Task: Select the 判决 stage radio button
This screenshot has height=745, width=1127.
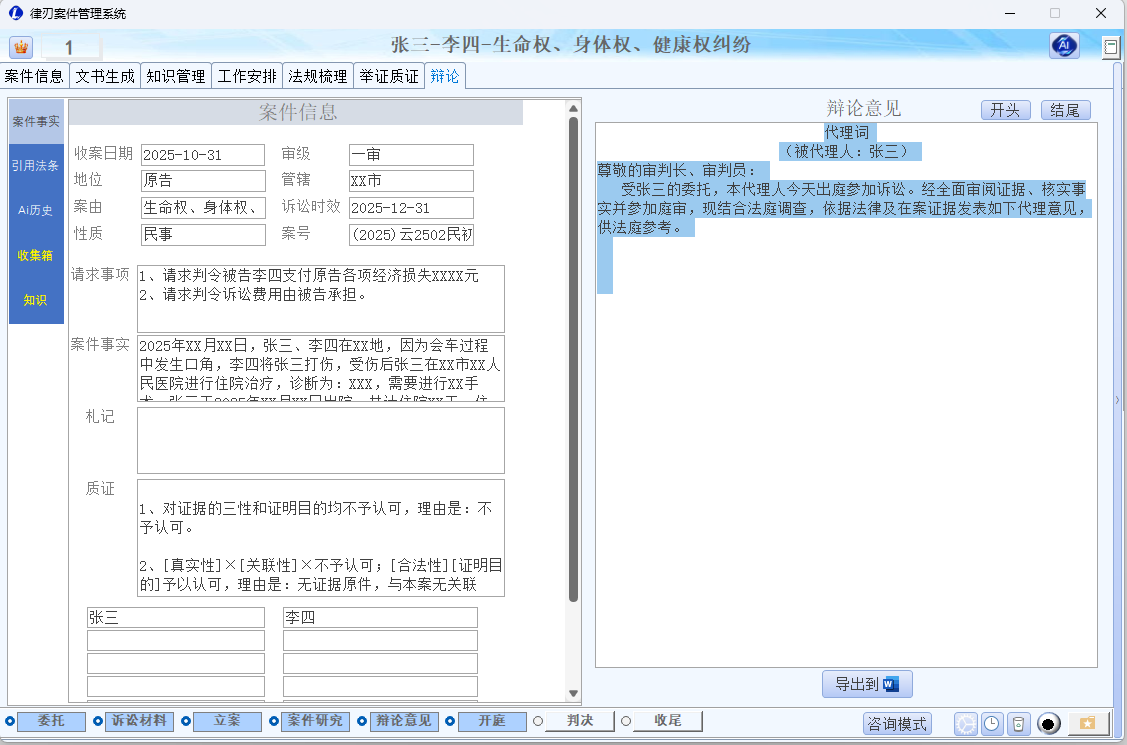Action: pyautogui.click(x=538, y=721)
